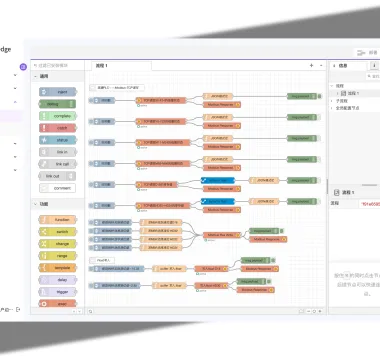
Task: Focus the palette filter search field
Action: pos(57,66)
